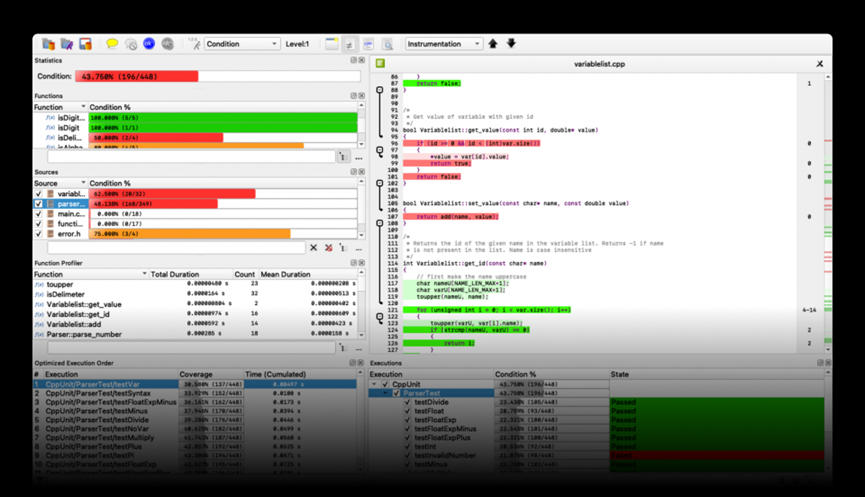
Task: Click sort arrow on Source column header
Action: (83, 183)
